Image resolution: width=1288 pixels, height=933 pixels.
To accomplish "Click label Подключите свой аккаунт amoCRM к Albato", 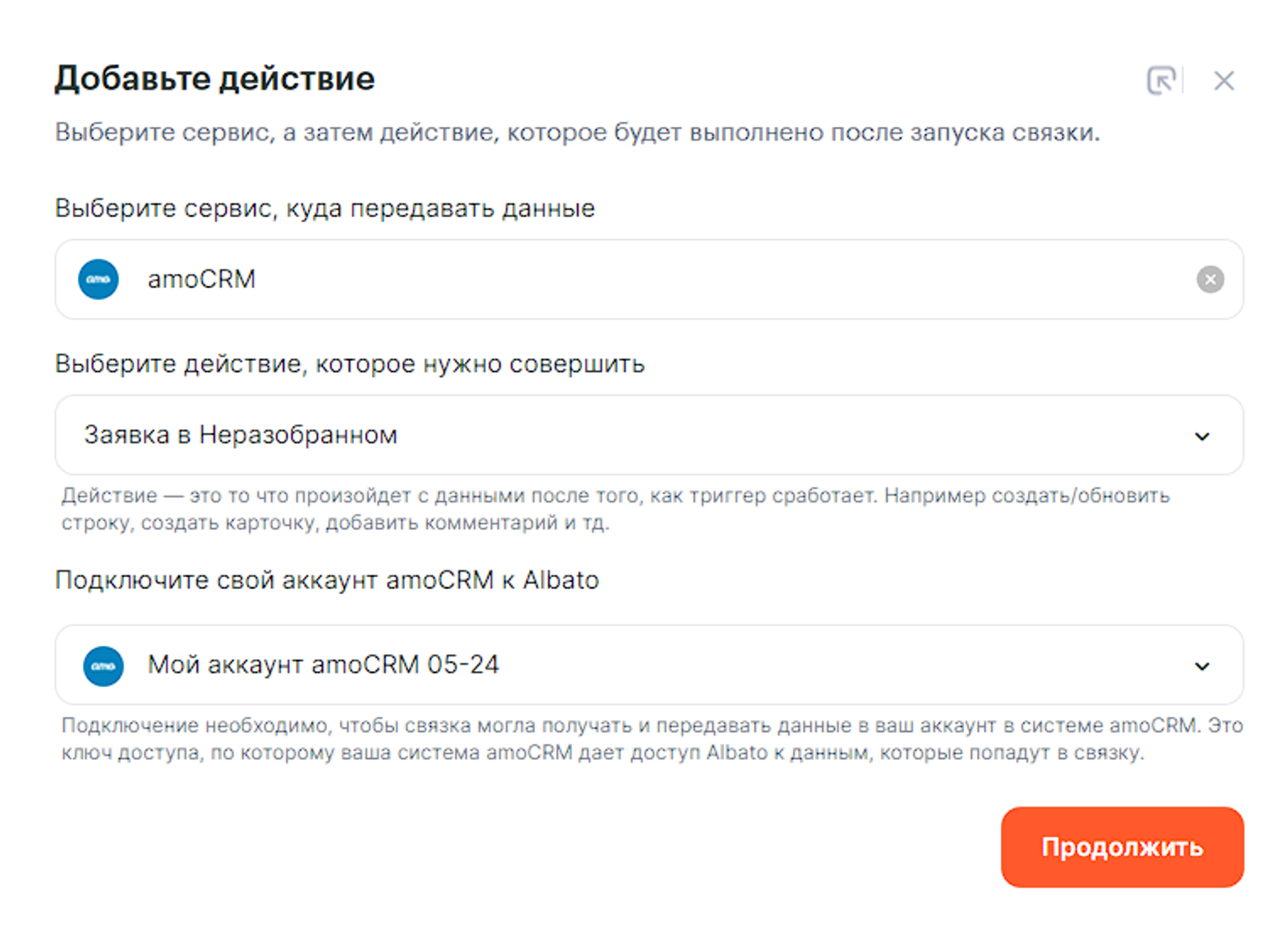I will (326, 580).
